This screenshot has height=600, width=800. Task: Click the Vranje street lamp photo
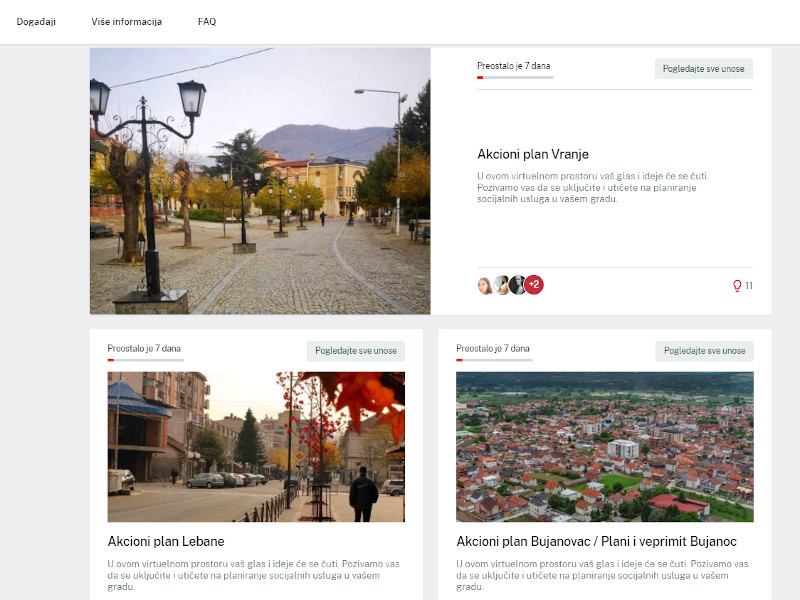coord(260,181)
